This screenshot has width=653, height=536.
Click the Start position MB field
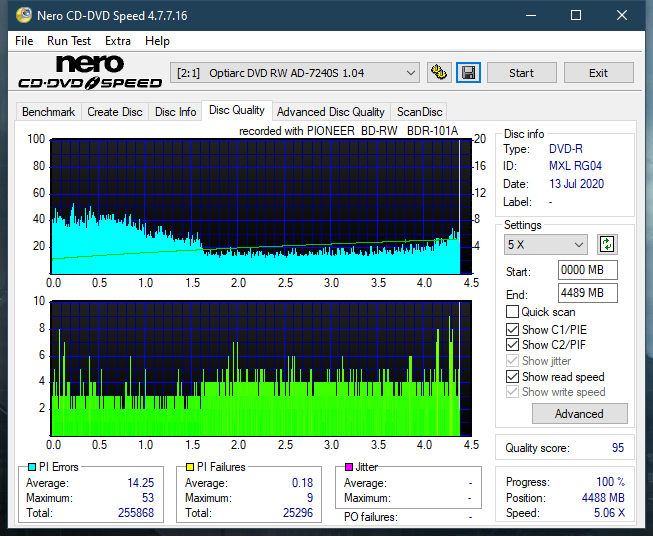point(587,270)
